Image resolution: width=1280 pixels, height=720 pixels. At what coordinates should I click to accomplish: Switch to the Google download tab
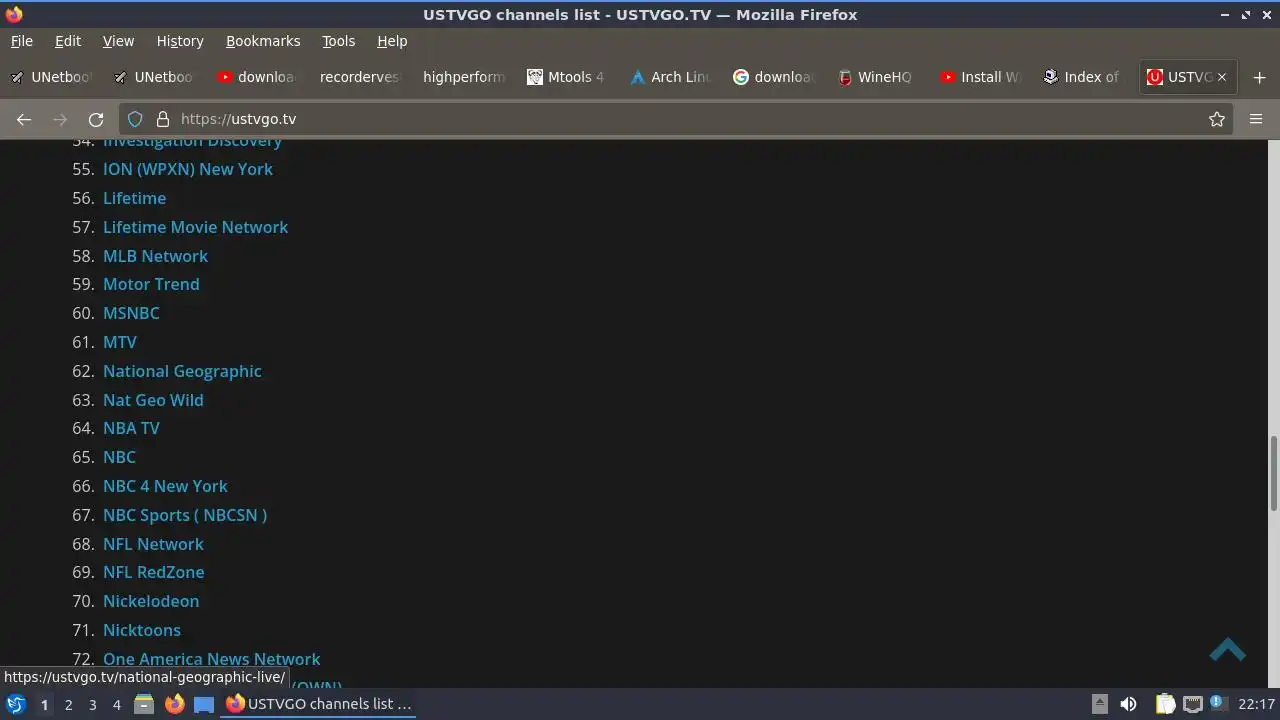click(x=773, y=77)
